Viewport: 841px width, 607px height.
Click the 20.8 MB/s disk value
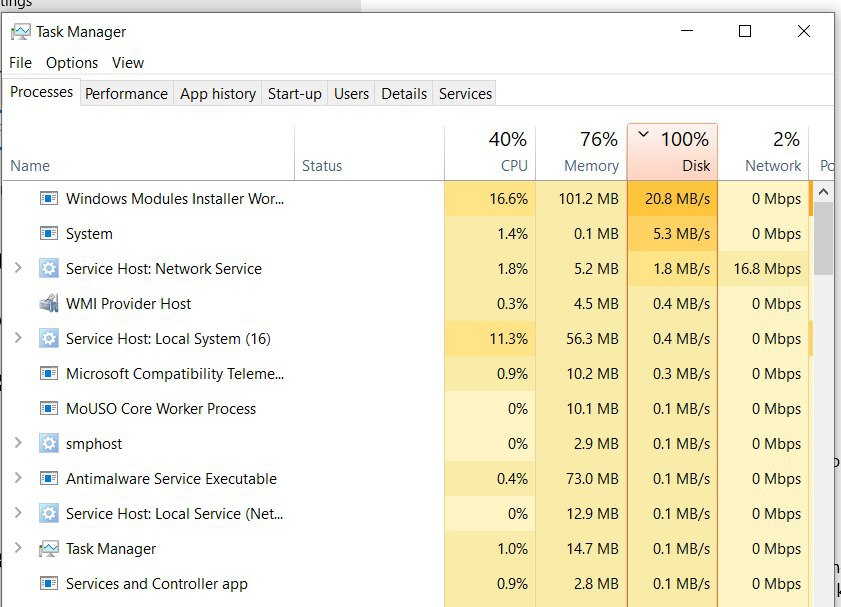pos(677,199)
